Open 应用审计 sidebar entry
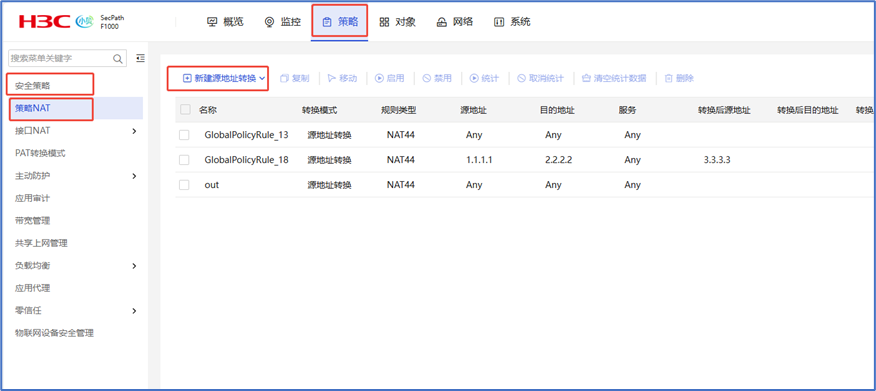The width and height of the screenshot is (876, 391). [32, 198]
